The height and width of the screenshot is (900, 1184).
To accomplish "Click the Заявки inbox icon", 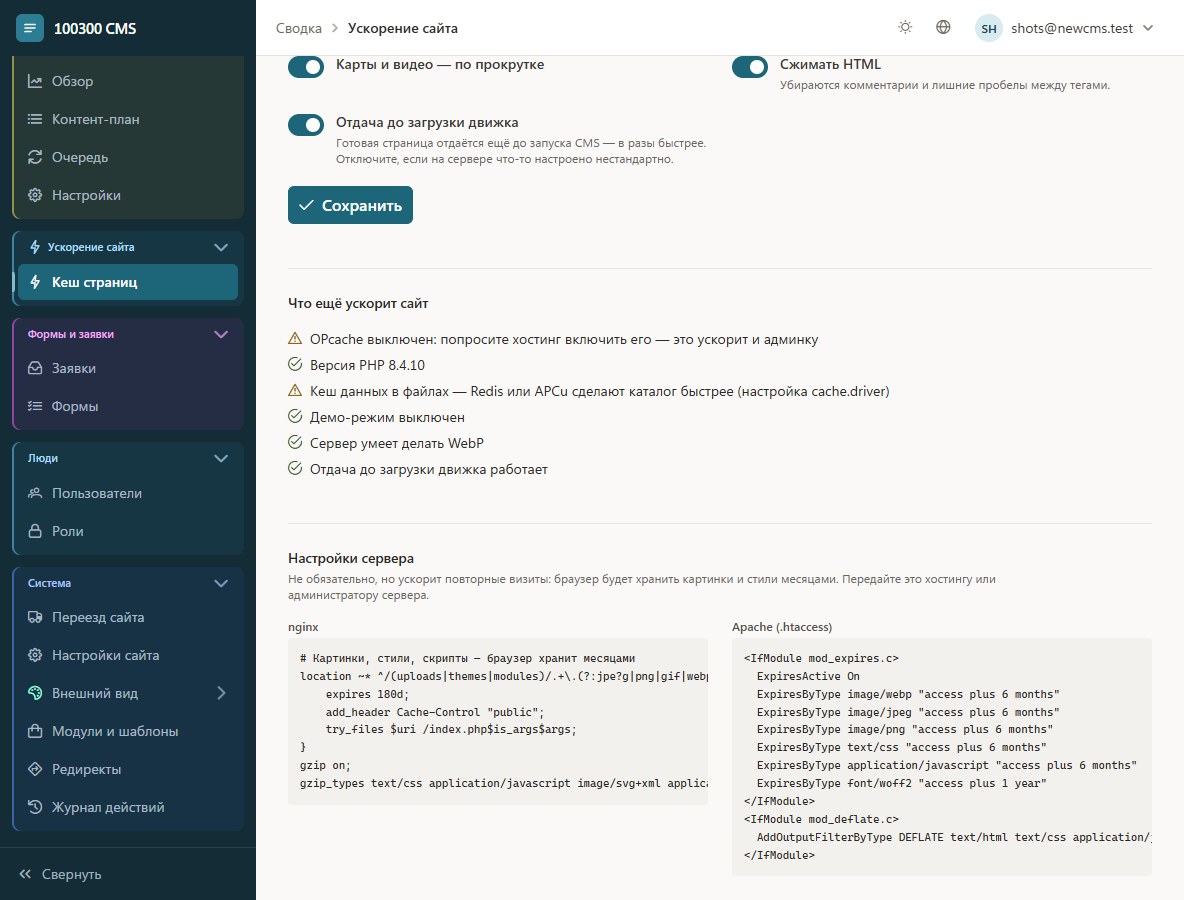I will [35, 368].
